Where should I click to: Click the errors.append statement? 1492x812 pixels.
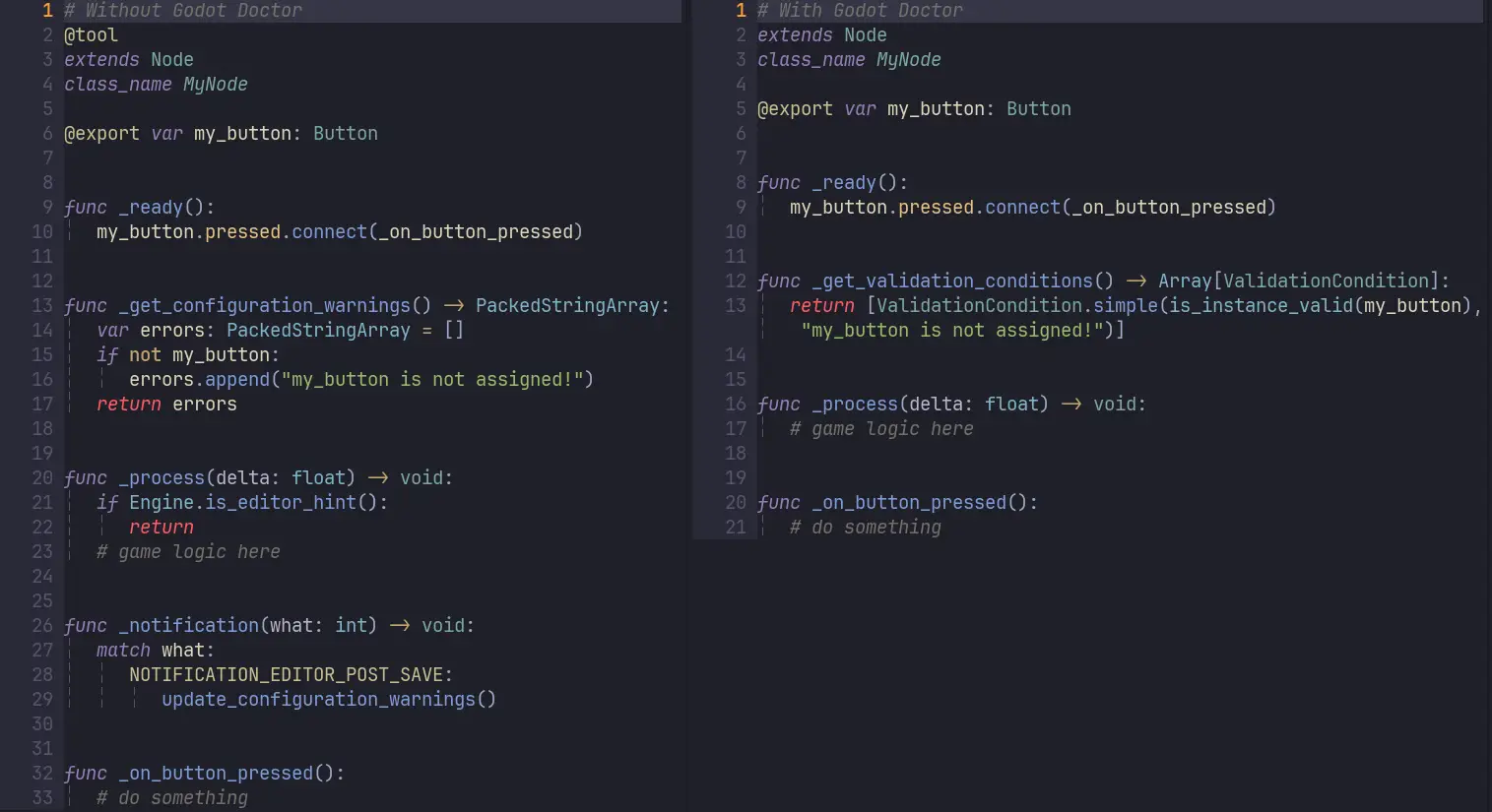(x=360, y=380)
